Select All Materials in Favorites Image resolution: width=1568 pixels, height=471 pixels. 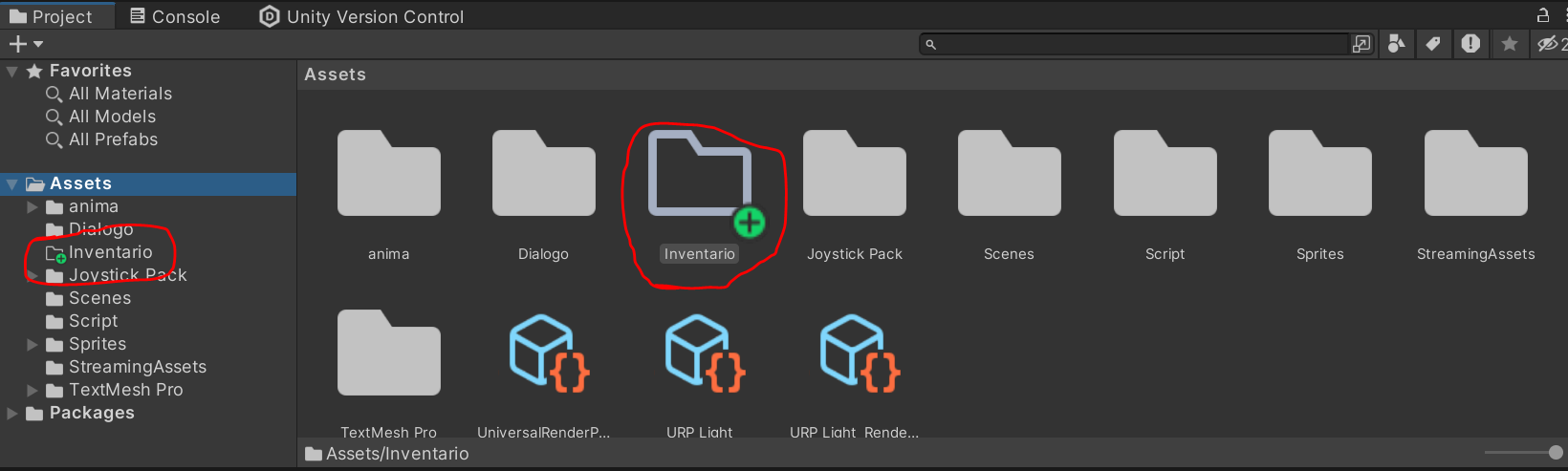coord(120,94)
